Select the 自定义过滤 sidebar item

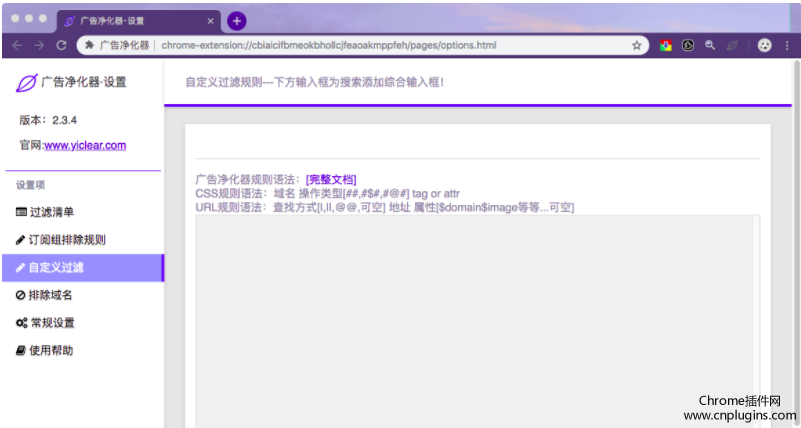[57, 268]
